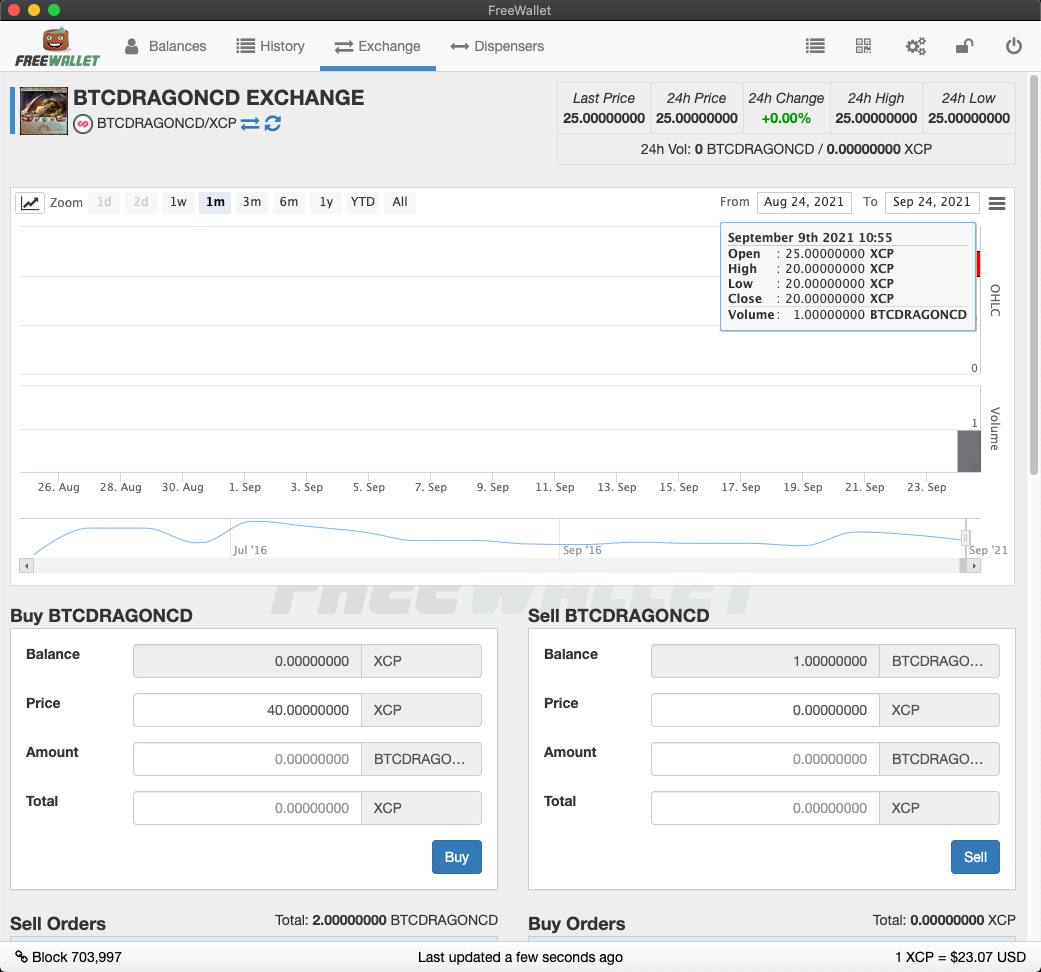Screen dimensions: 1041x972
Task: Set chart zoom to All
Action: 400,202
